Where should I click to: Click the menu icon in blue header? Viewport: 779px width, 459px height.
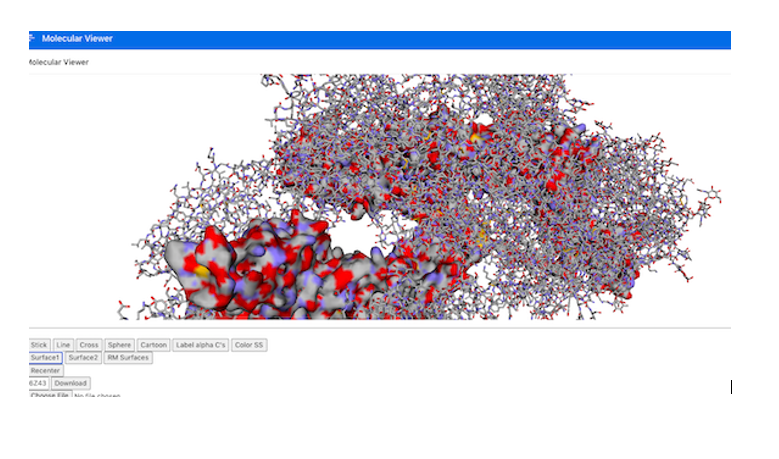[32, 38]
